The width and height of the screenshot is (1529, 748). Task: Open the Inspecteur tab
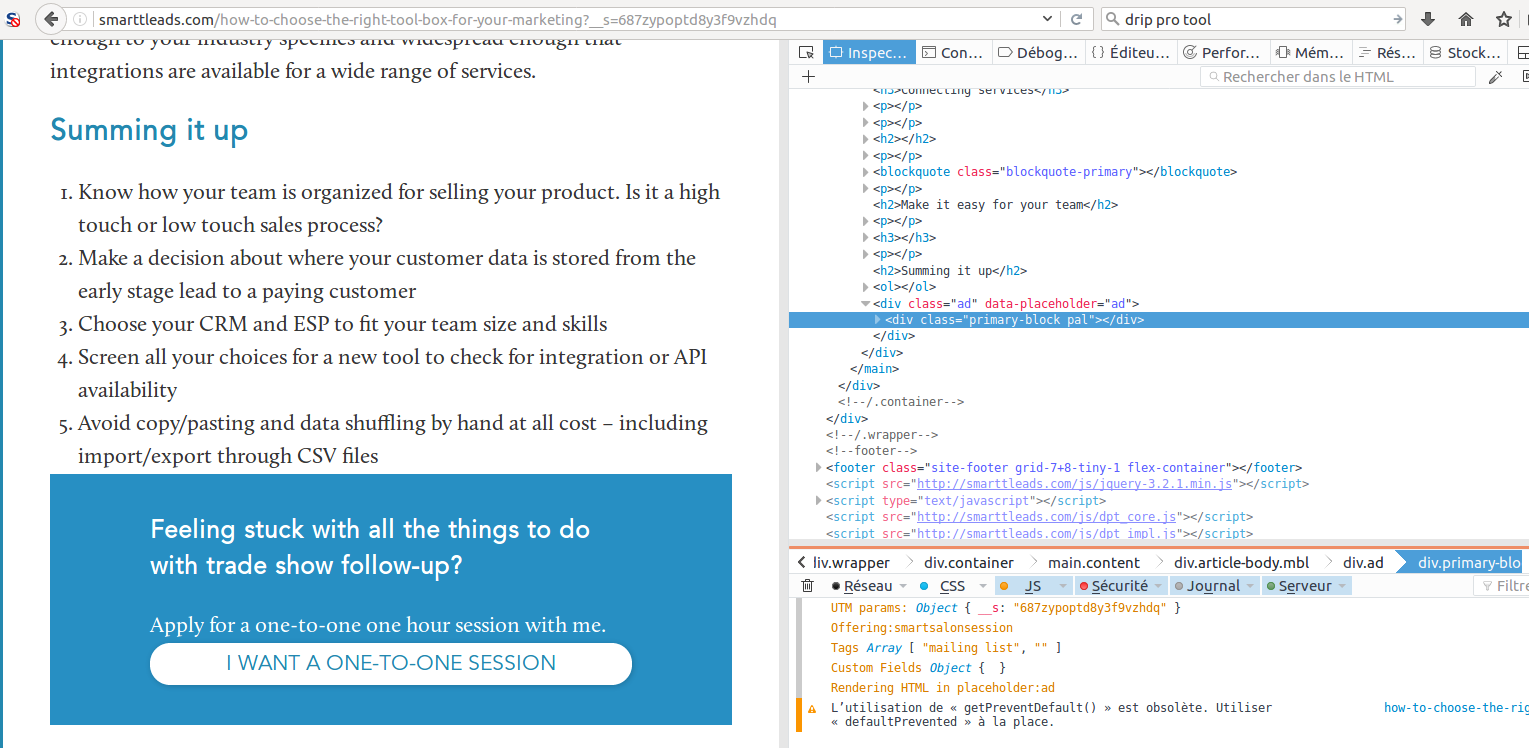click(868, 53)
